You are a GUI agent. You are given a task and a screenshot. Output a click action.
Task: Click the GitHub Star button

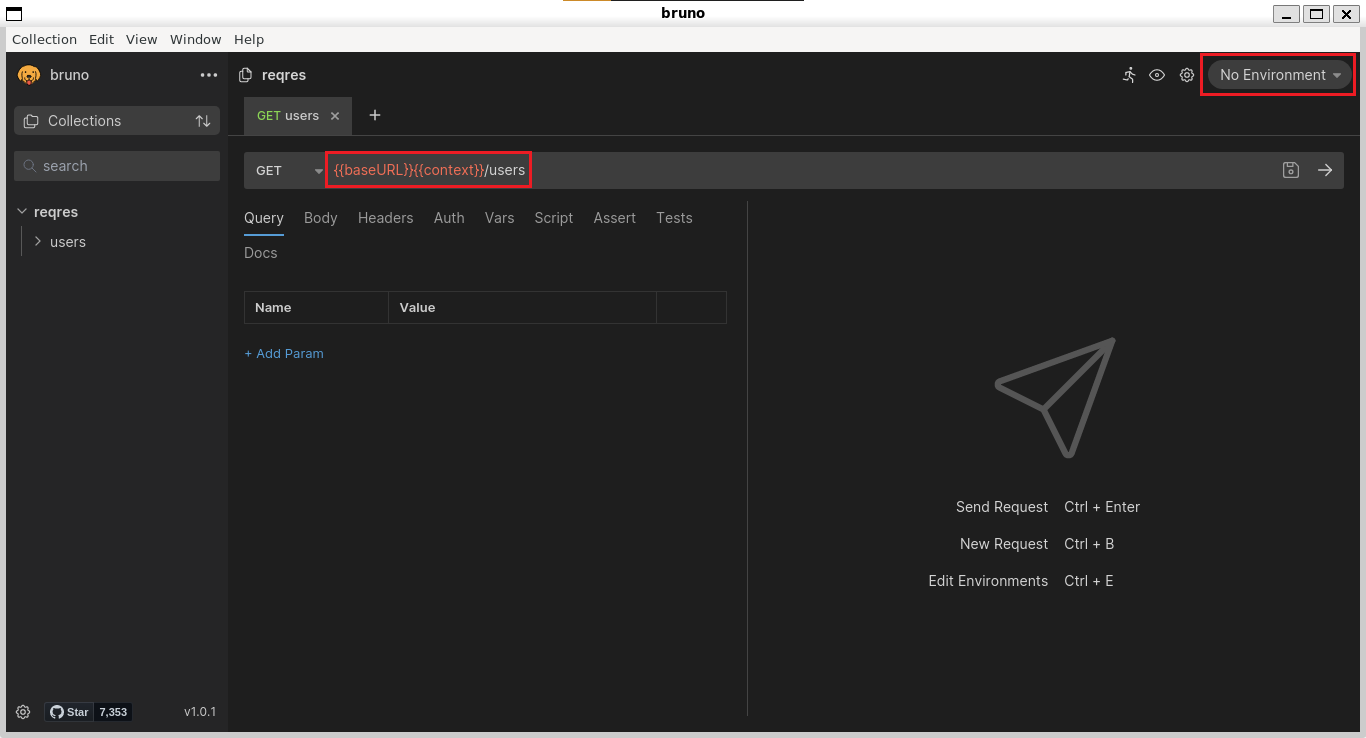68,711
